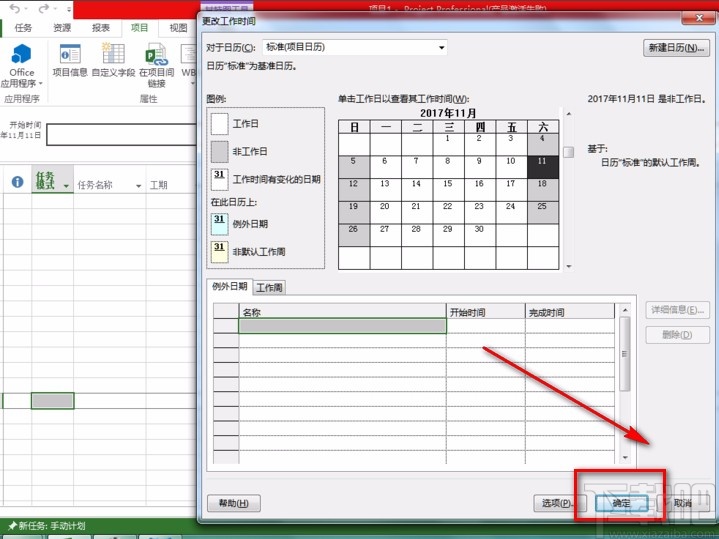Click Links Between Projects (在项目间链接) icon
The image size is (719, 539).
point(156,54)
